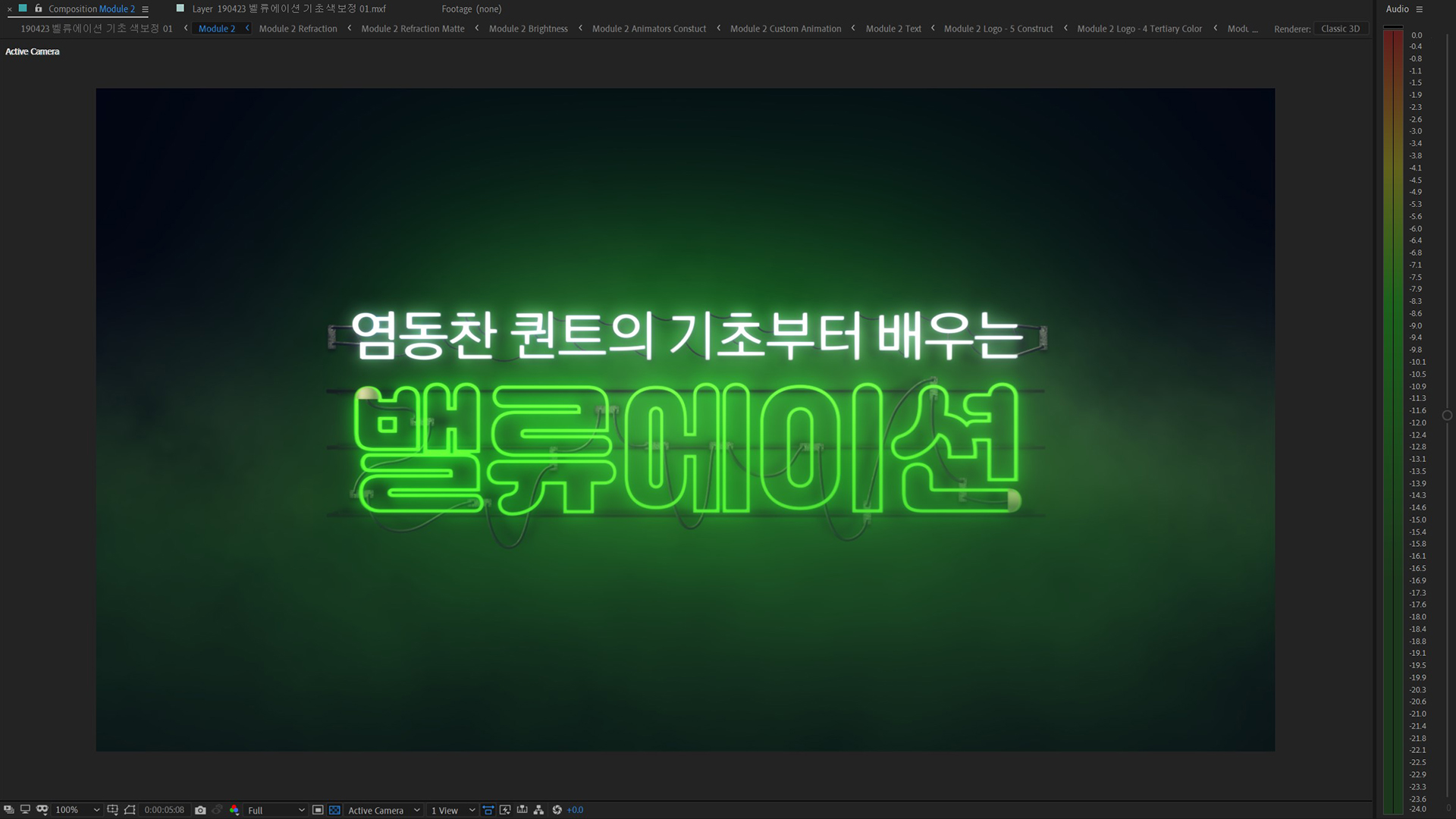1456x819 pixels.
Task: Click the current time 0:00:05:08 display
Action: 165,810
